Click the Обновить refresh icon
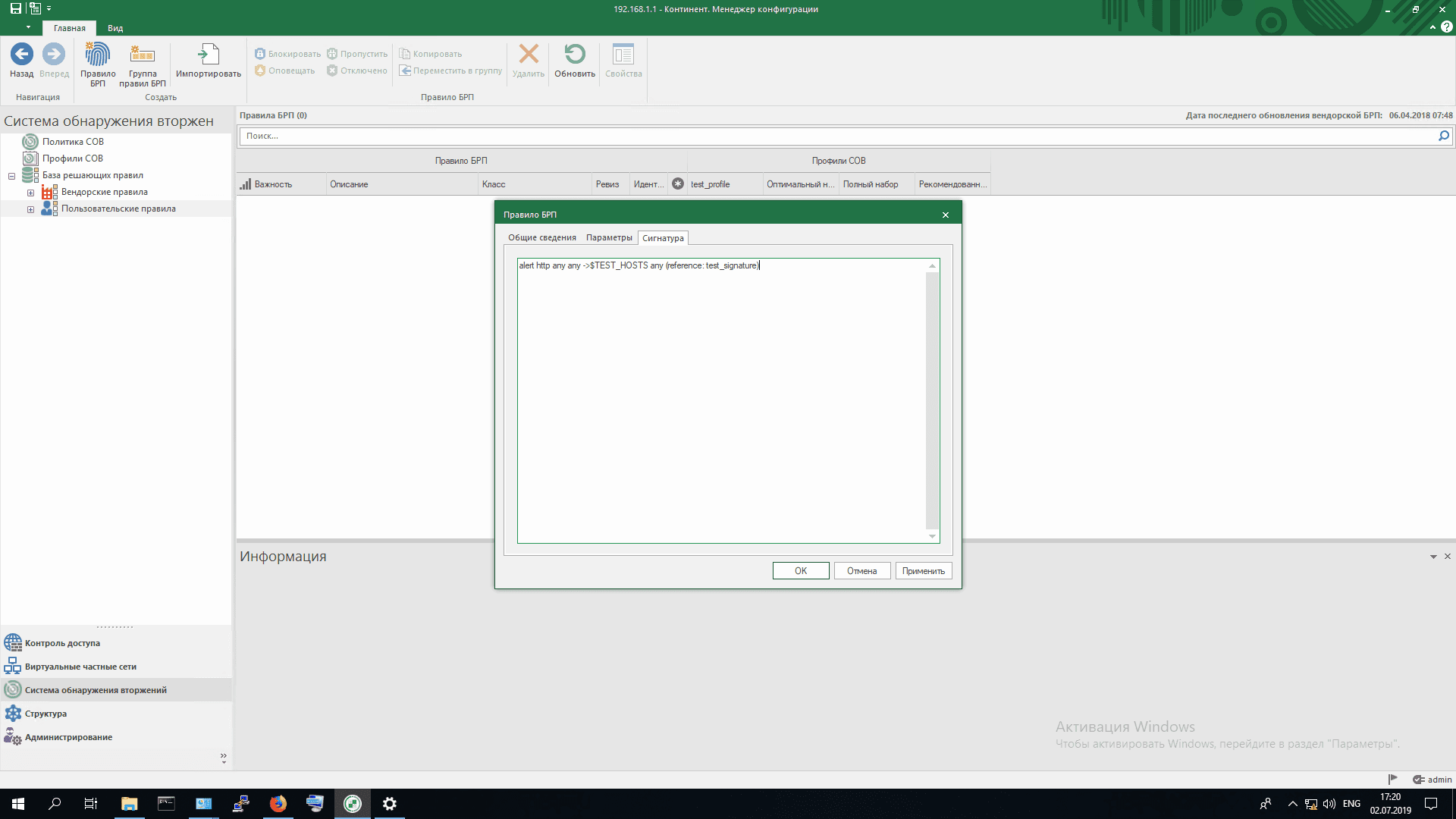 [x=575, y=55]
